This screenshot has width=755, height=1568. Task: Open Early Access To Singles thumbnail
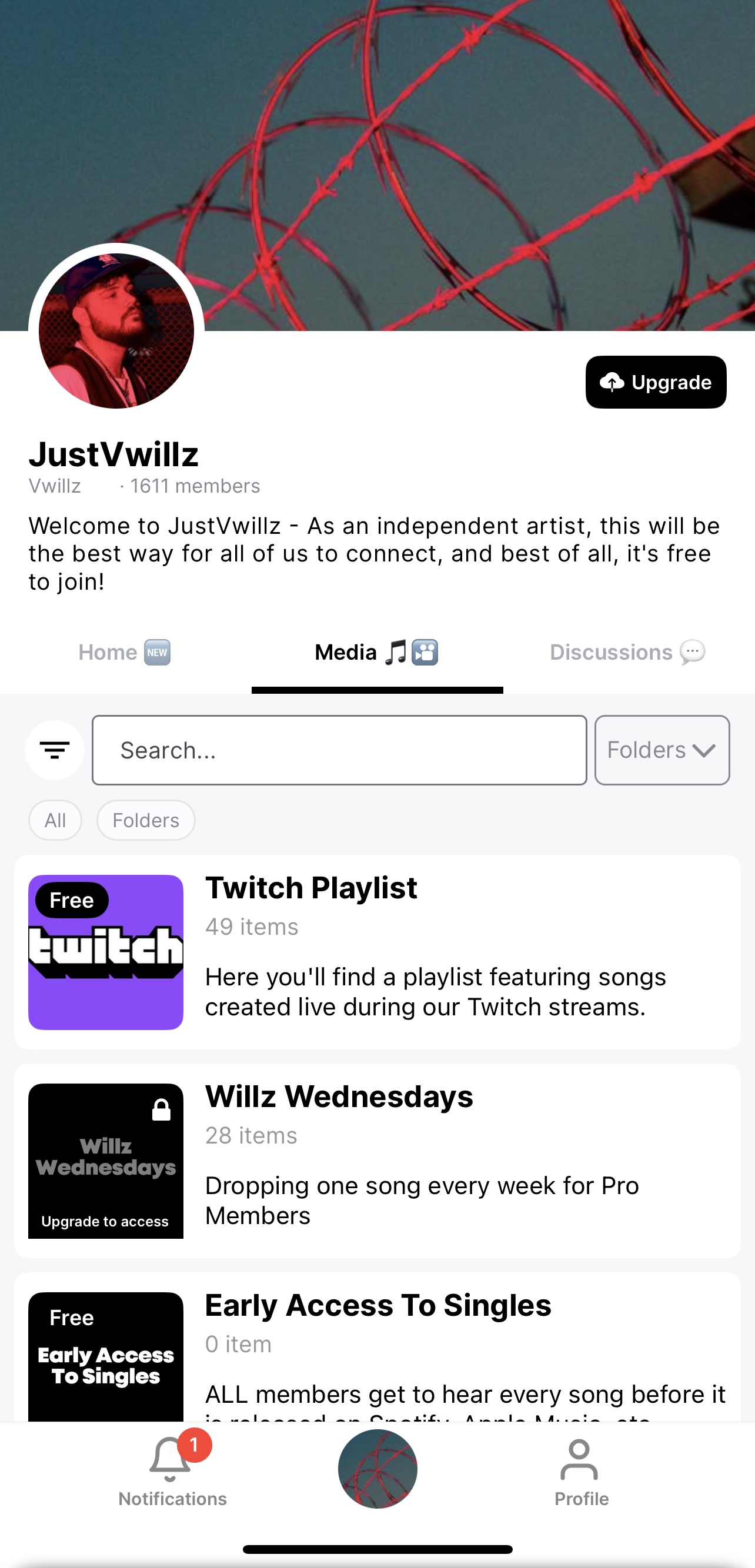(x=106, y=1357)
